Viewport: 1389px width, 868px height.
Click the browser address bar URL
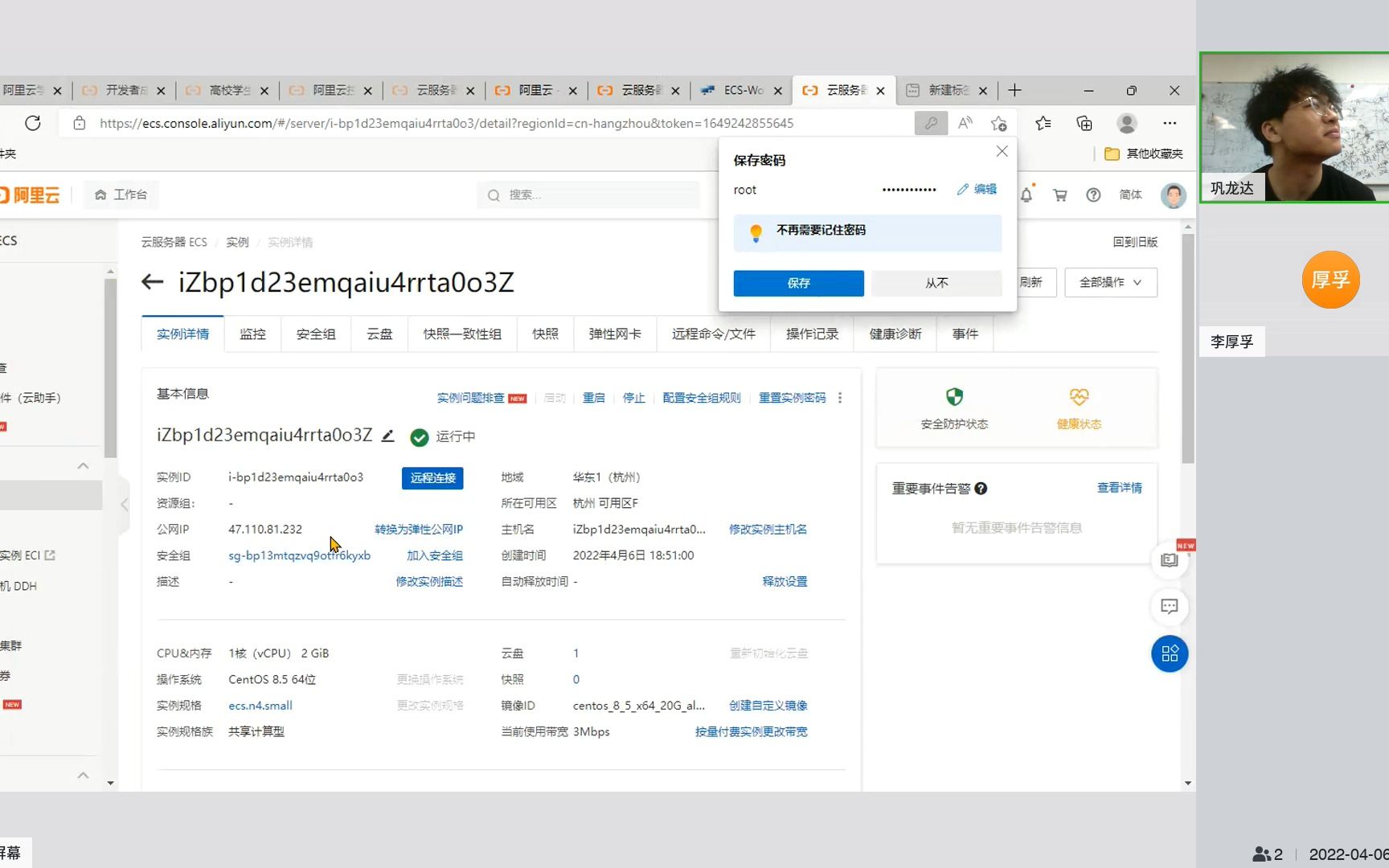pos(446,123)
